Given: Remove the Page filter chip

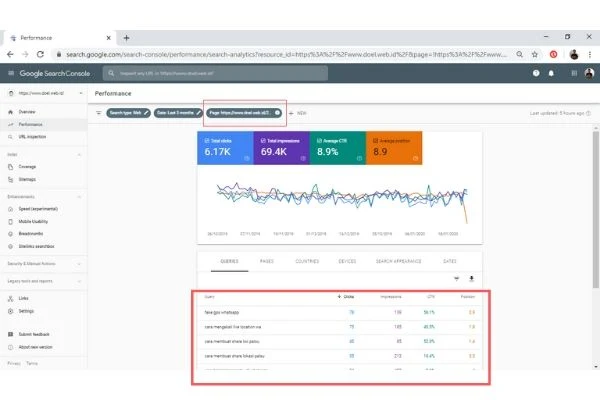Looking at the screenshot, I should tap(277, 113).
